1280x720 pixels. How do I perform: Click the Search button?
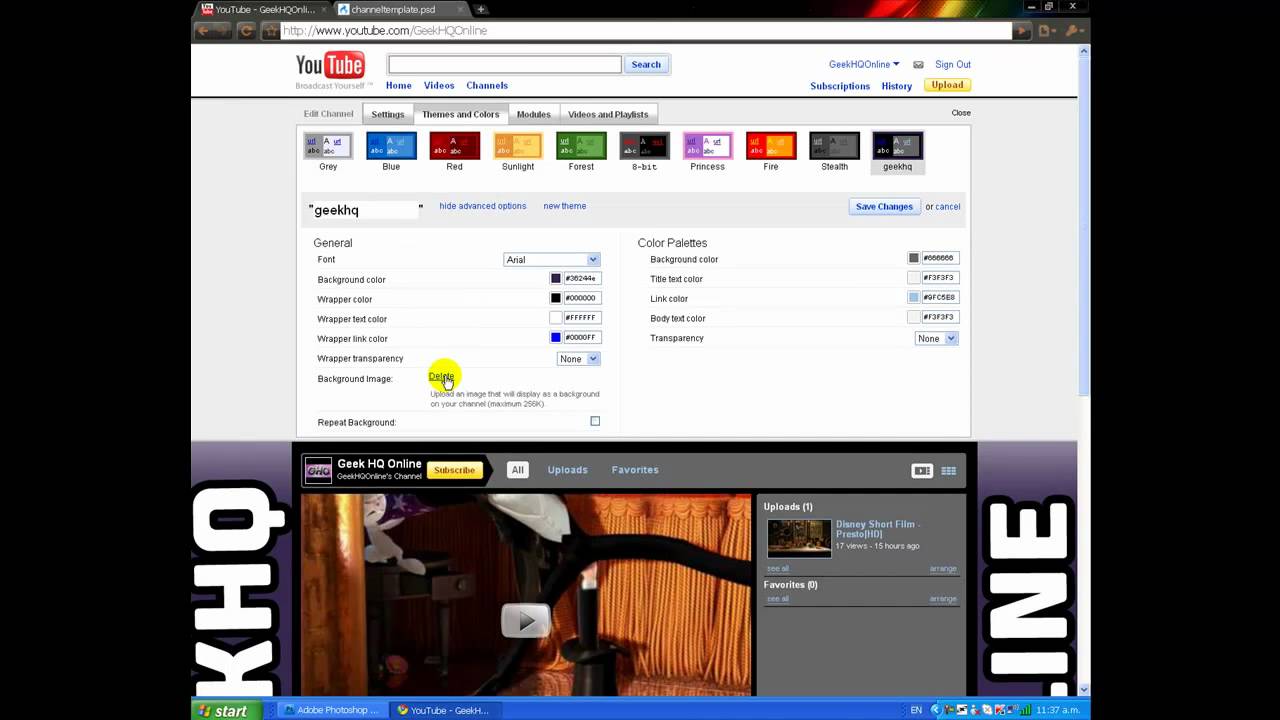tap(646, 65)
